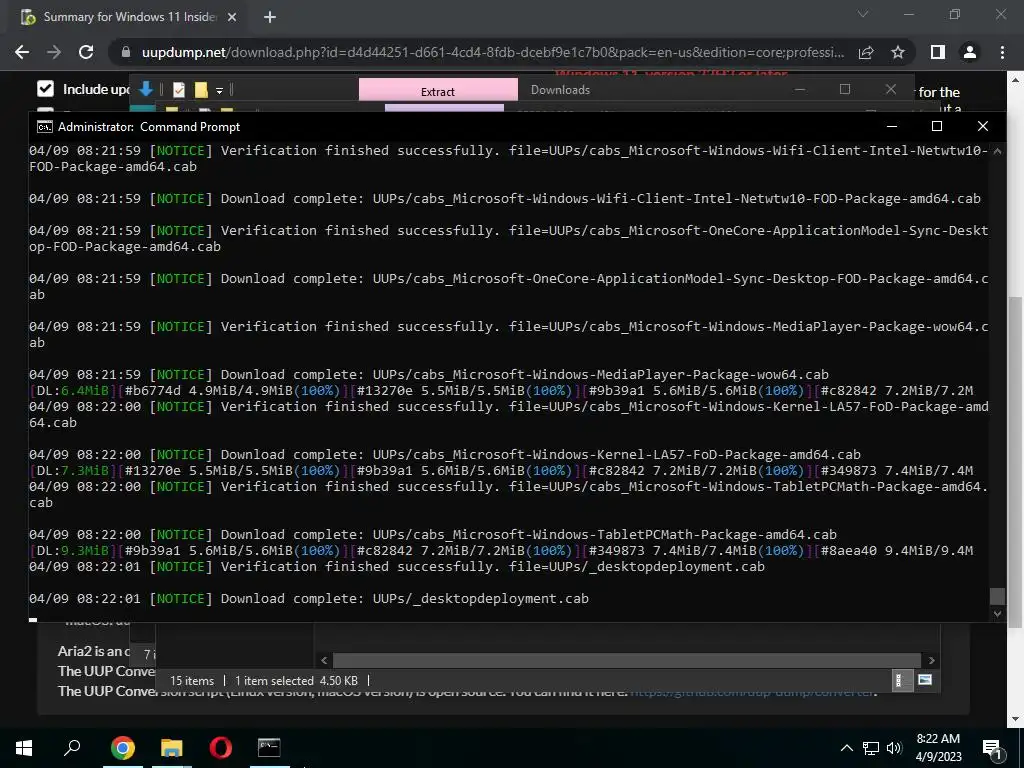Viewport: 1024px width, 768px height.
Task: Open the Command Prompt system menu icon
Action: 44,127
